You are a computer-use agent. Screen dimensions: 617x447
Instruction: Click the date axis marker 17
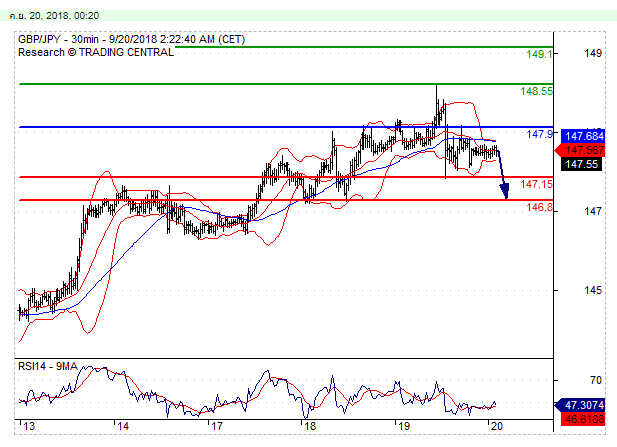click(x=216, y=426)
